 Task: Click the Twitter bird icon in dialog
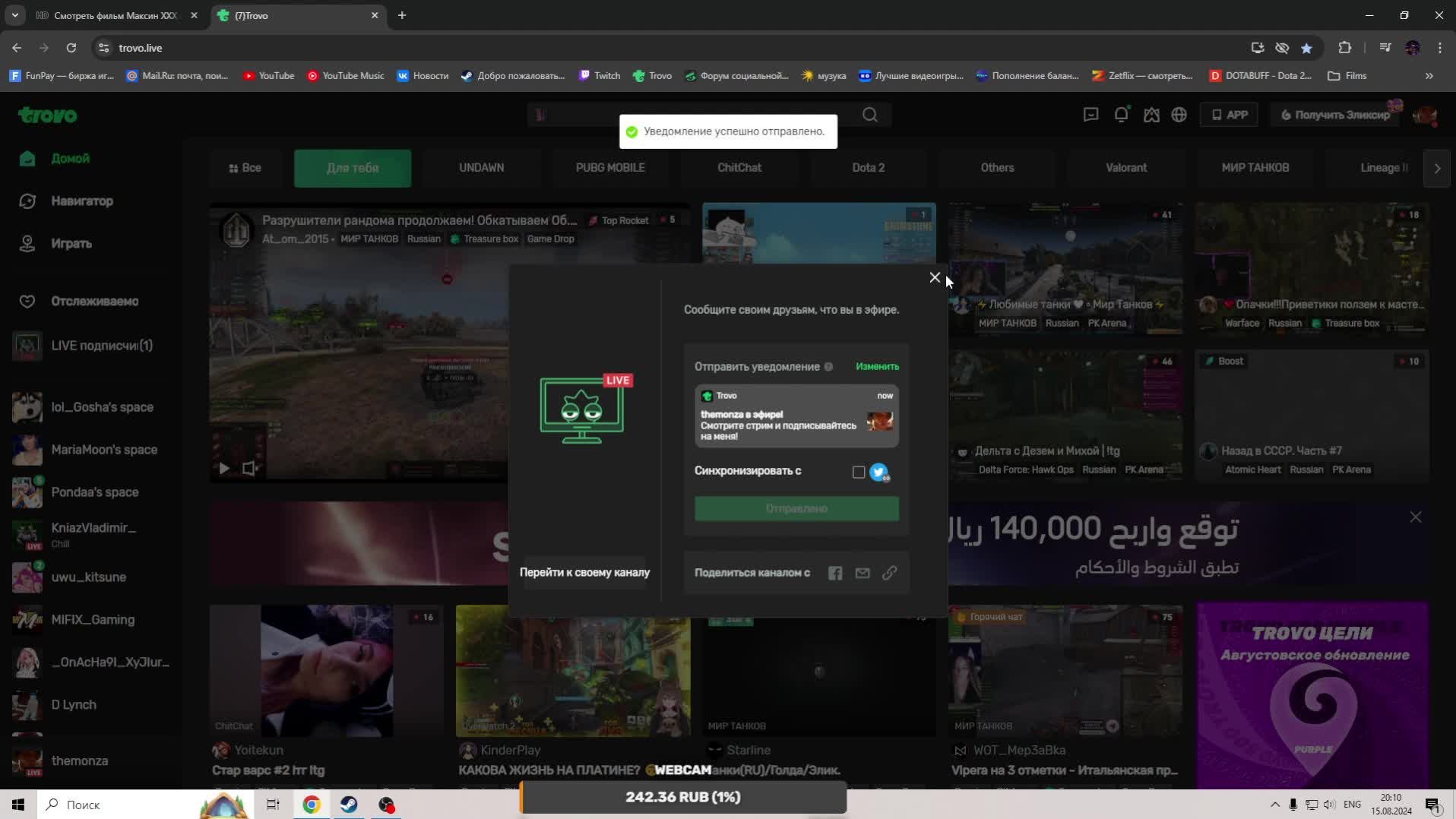tap(879, 472)
